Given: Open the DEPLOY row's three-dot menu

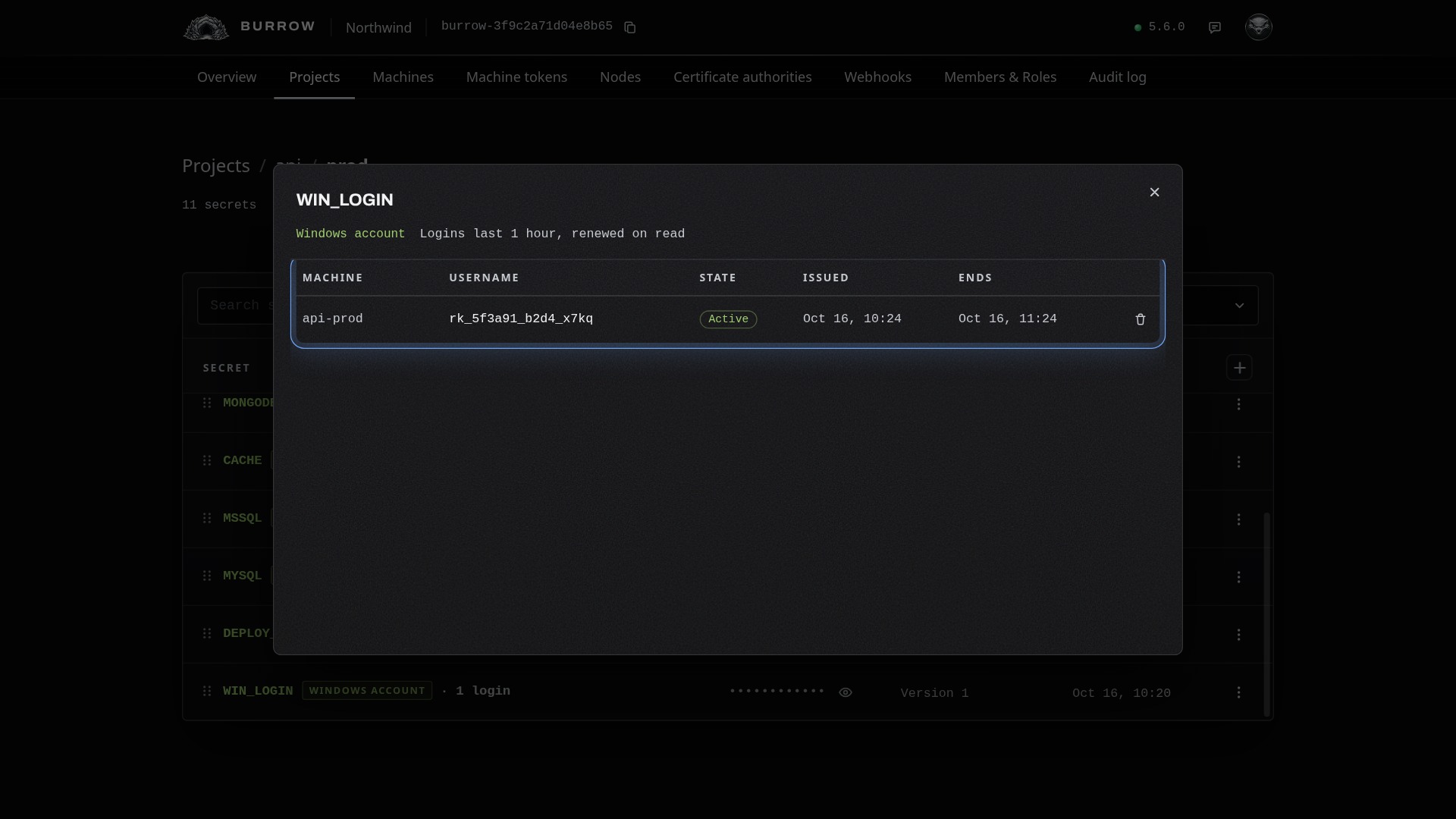Looking at the screenshot, I should click(1238, 635).
